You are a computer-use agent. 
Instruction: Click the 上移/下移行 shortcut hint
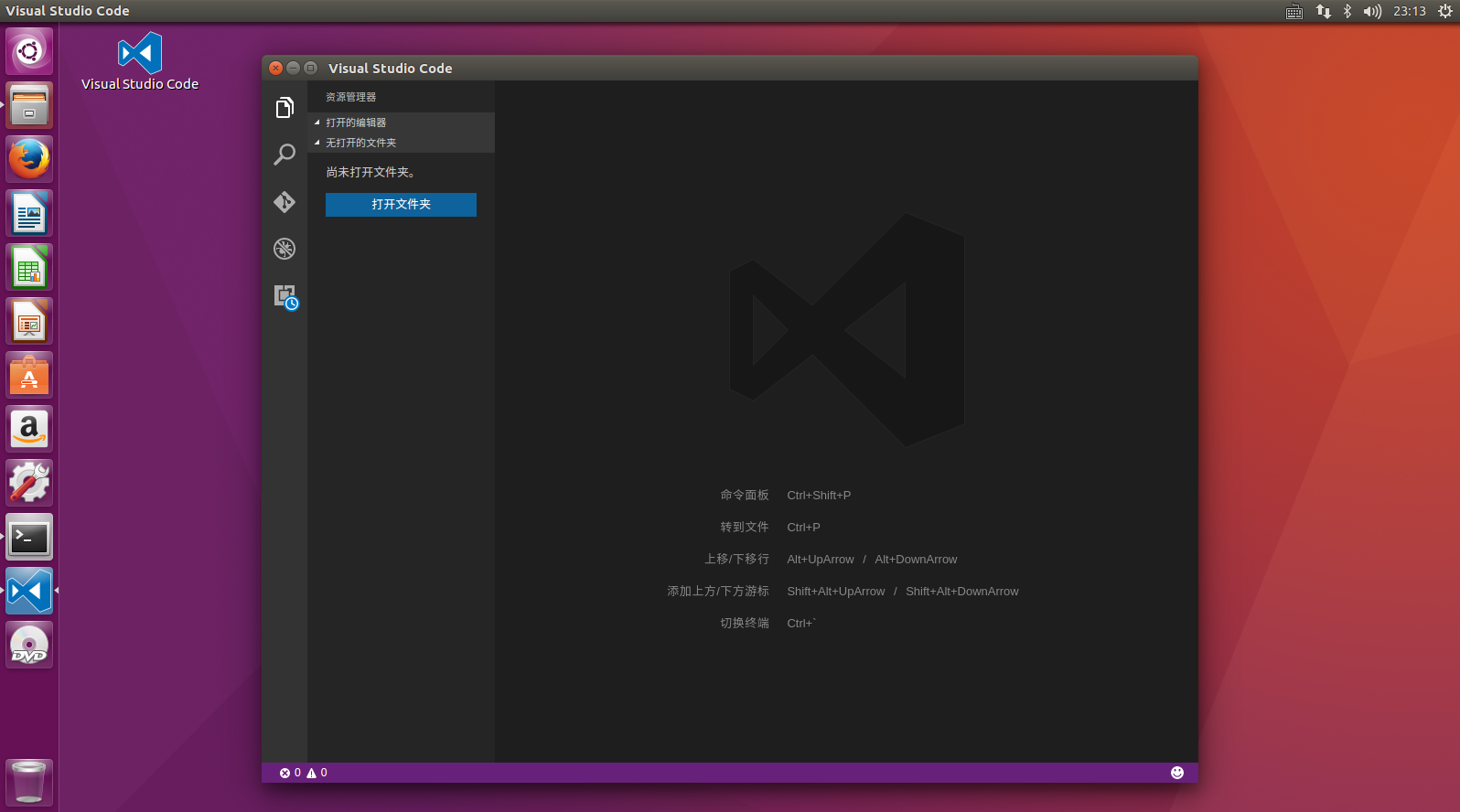(x=736, y=559)
